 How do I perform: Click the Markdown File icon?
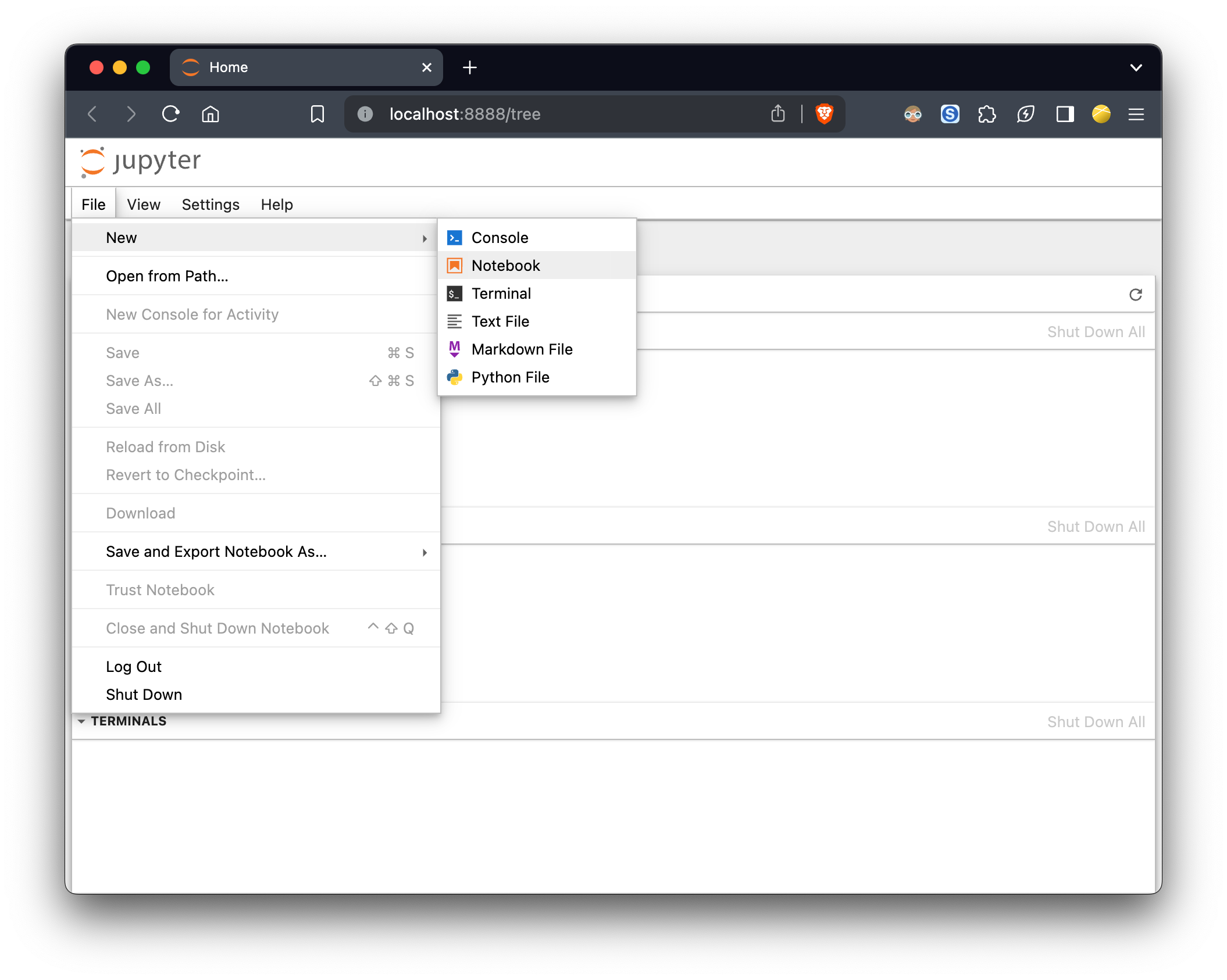(454, 349)
